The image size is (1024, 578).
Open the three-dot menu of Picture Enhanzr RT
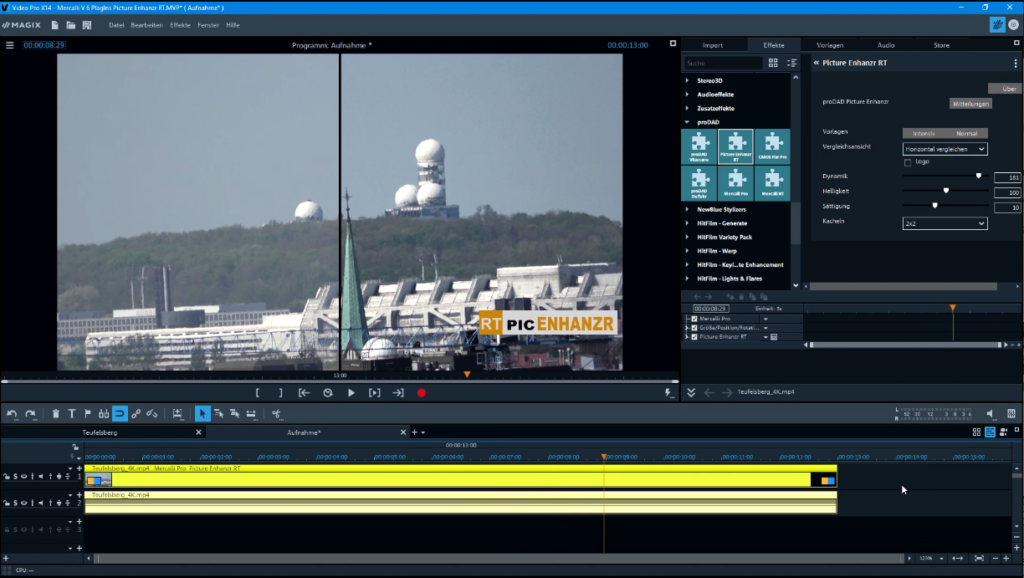(x=1016, y=63)
